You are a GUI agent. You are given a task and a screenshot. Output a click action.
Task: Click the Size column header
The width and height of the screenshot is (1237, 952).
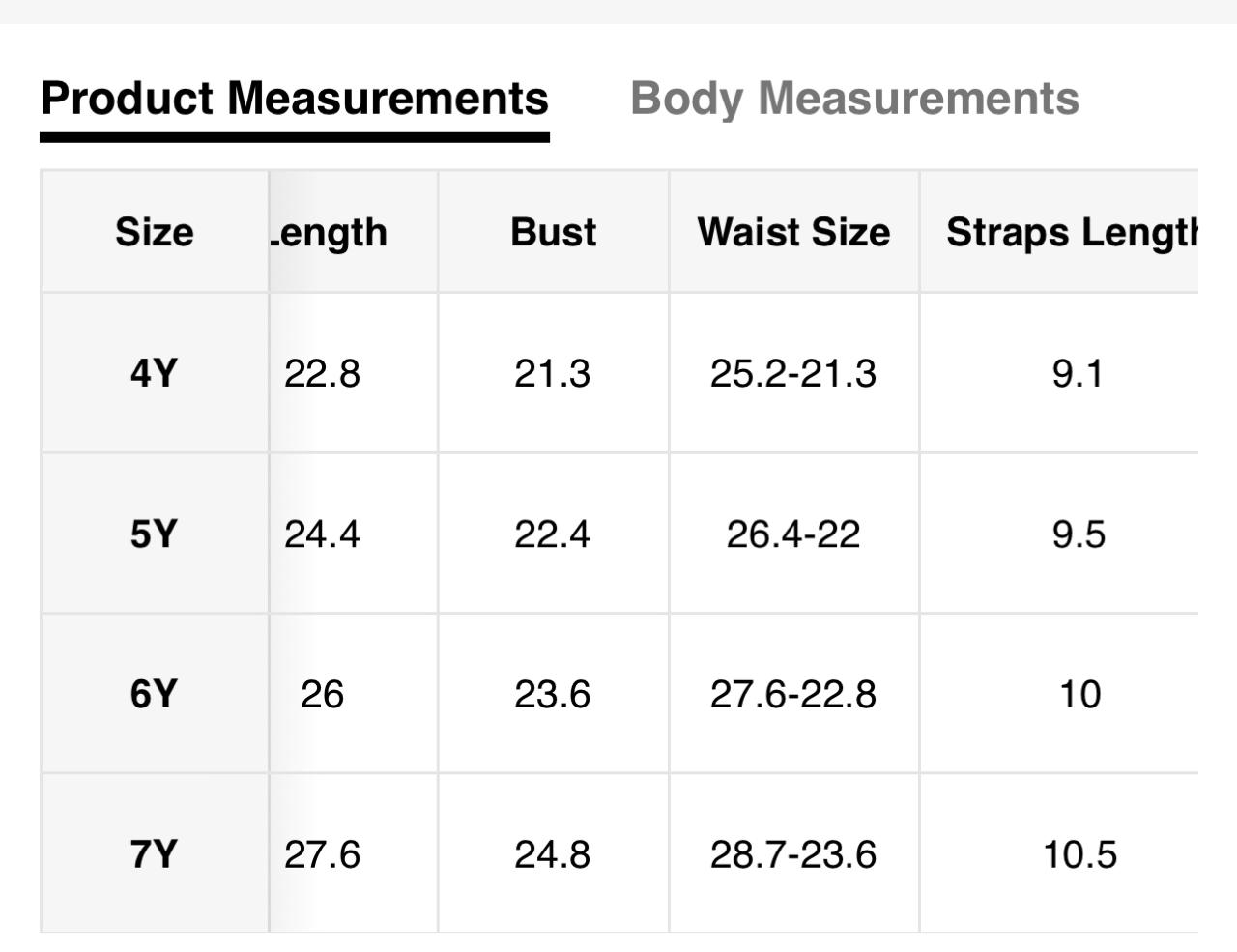[x=154, y=232]
